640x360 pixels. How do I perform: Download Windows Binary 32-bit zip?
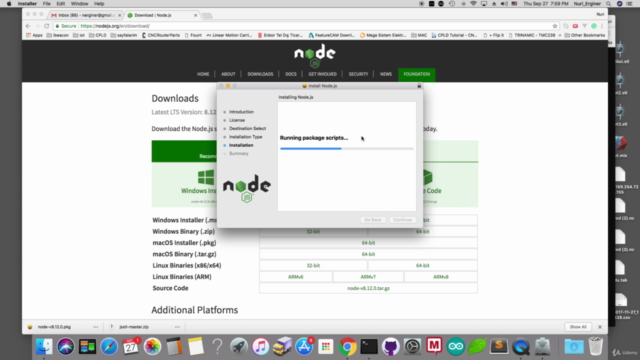tap(313, 231)
